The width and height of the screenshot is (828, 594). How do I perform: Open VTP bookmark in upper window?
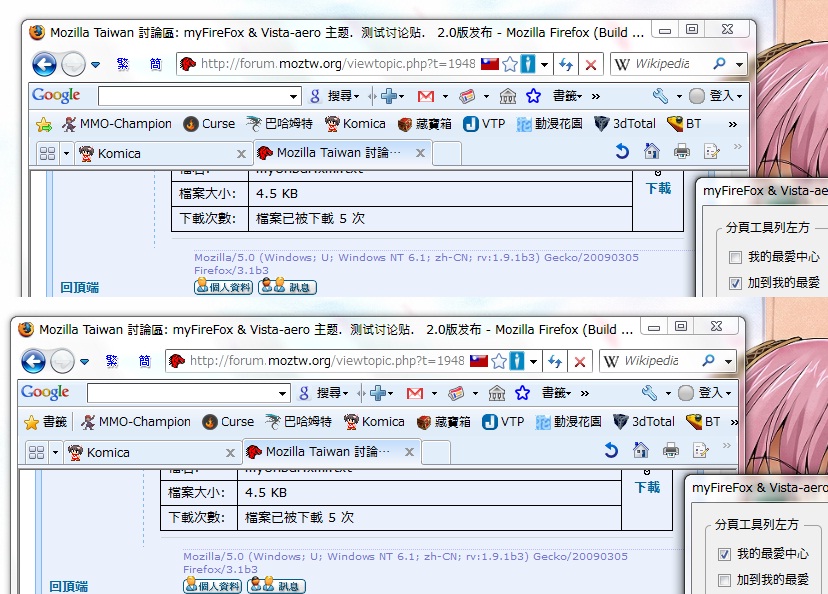click(x=484, y=124)
